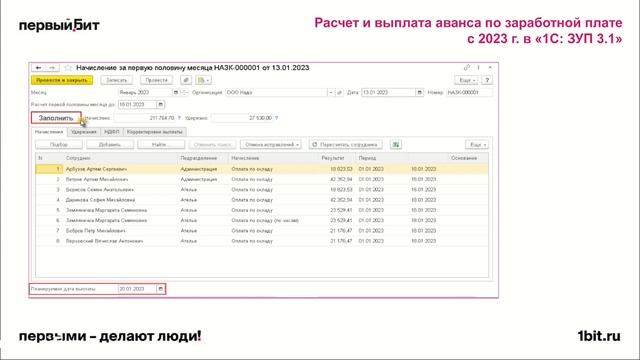
Task: Open the Корректировки выплаты tab
Action: tap(155, 132)
